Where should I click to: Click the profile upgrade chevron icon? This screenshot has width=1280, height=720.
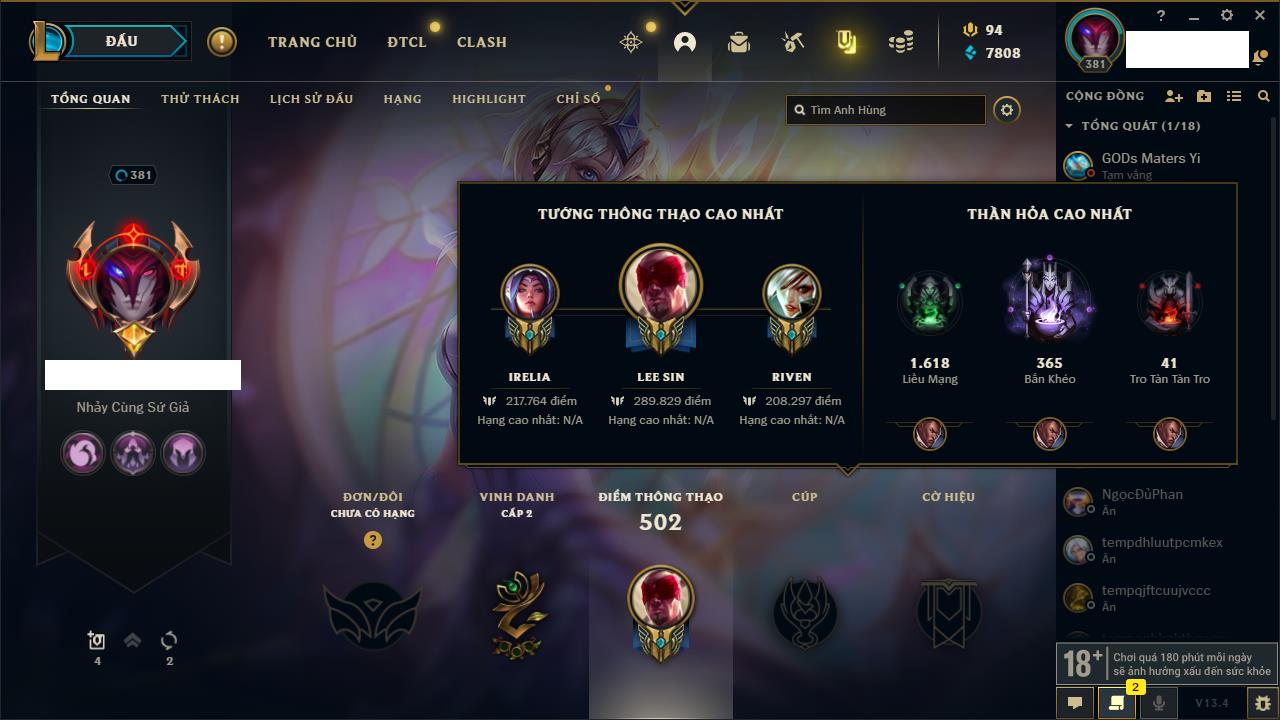[x=132, y=641]
